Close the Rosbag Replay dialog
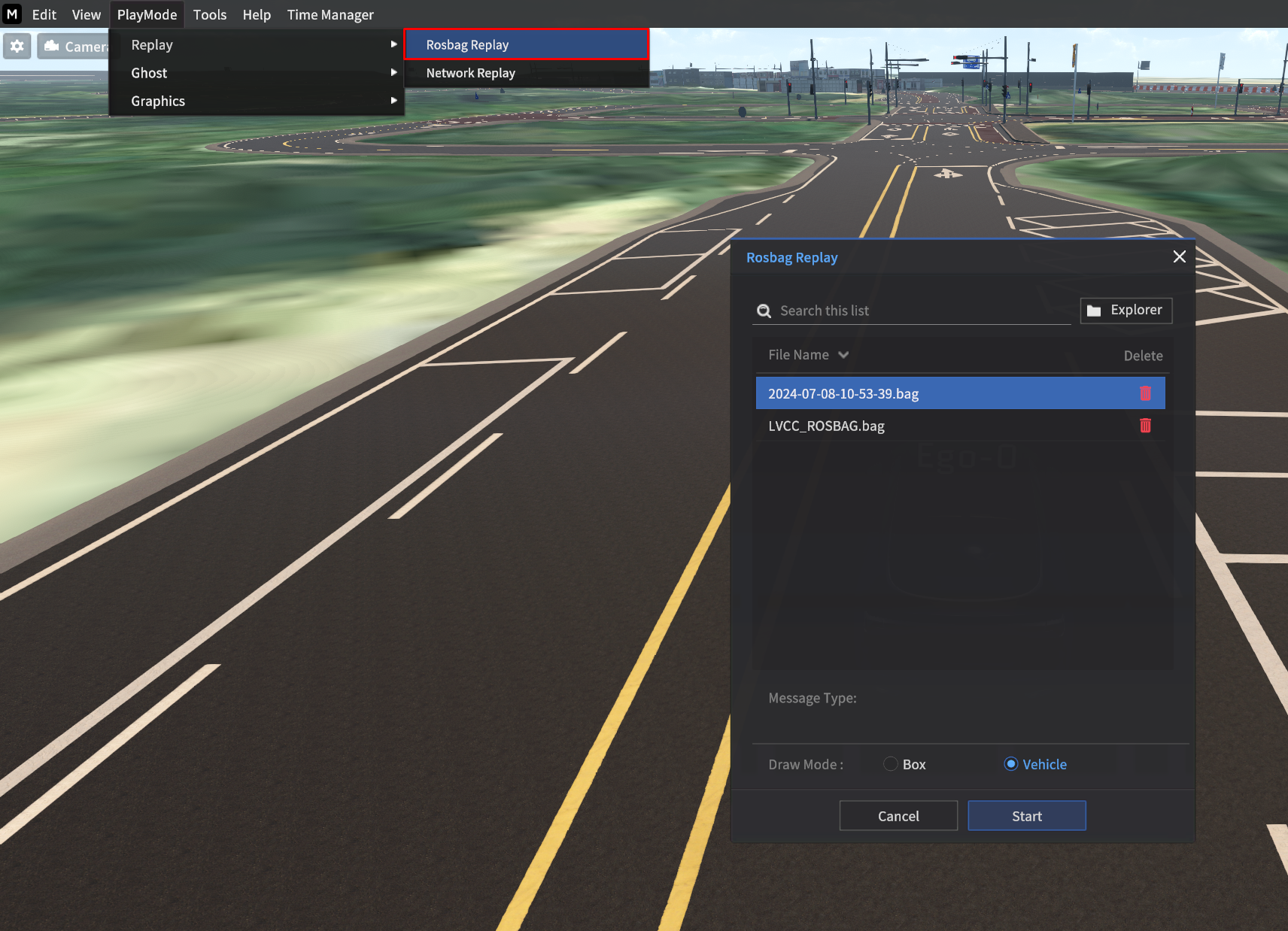1288x931 pixels. 1179,256
